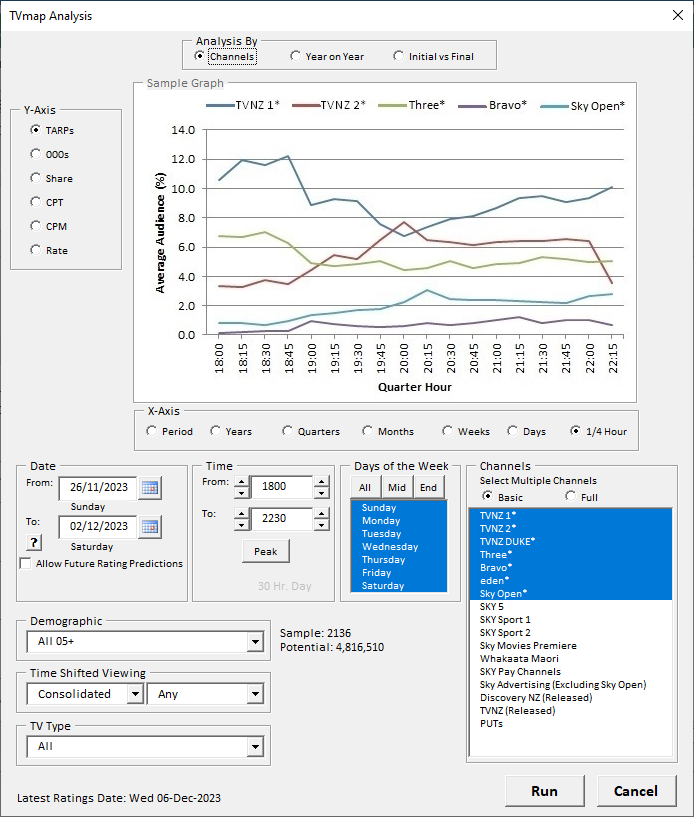This screenshot has width=694, height=817.
Task: Click the Run button
Action: (x=544, y=791)
